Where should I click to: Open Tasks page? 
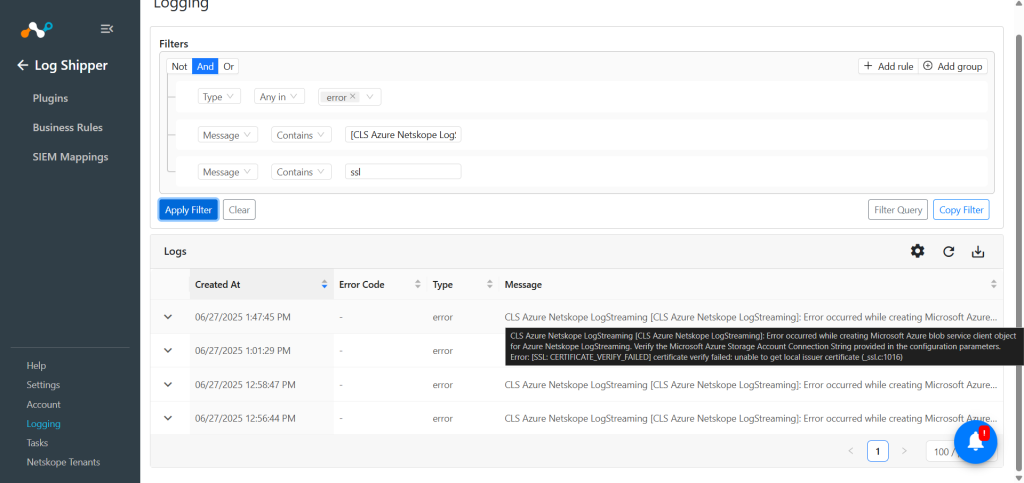[x=37, y=443]
